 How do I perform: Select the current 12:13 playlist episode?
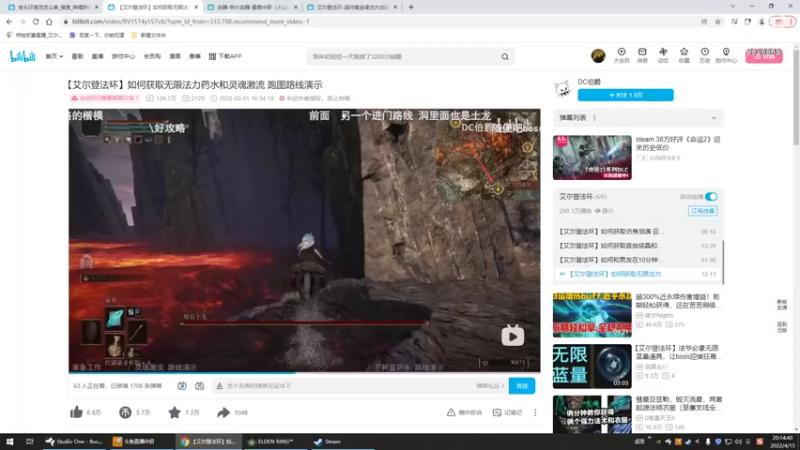637,274
